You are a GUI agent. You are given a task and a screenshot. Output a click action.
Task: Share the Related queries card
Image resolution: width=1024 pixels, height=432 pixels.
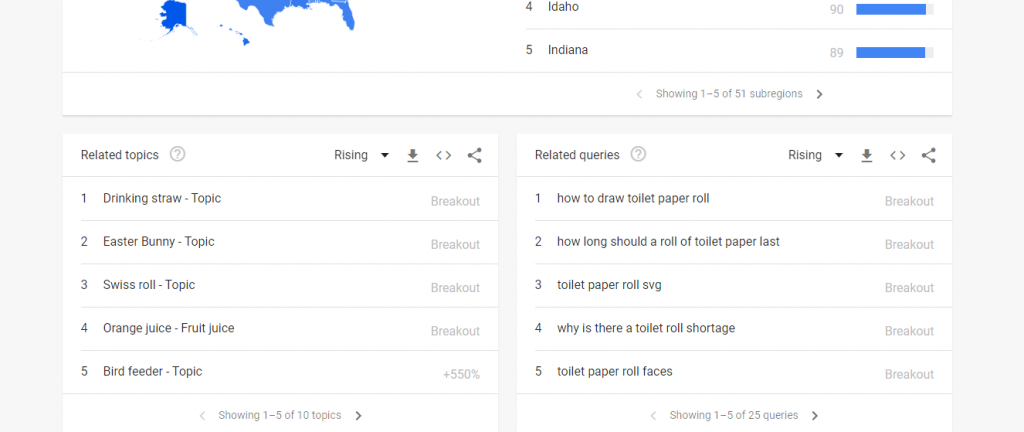pos(929,155)
